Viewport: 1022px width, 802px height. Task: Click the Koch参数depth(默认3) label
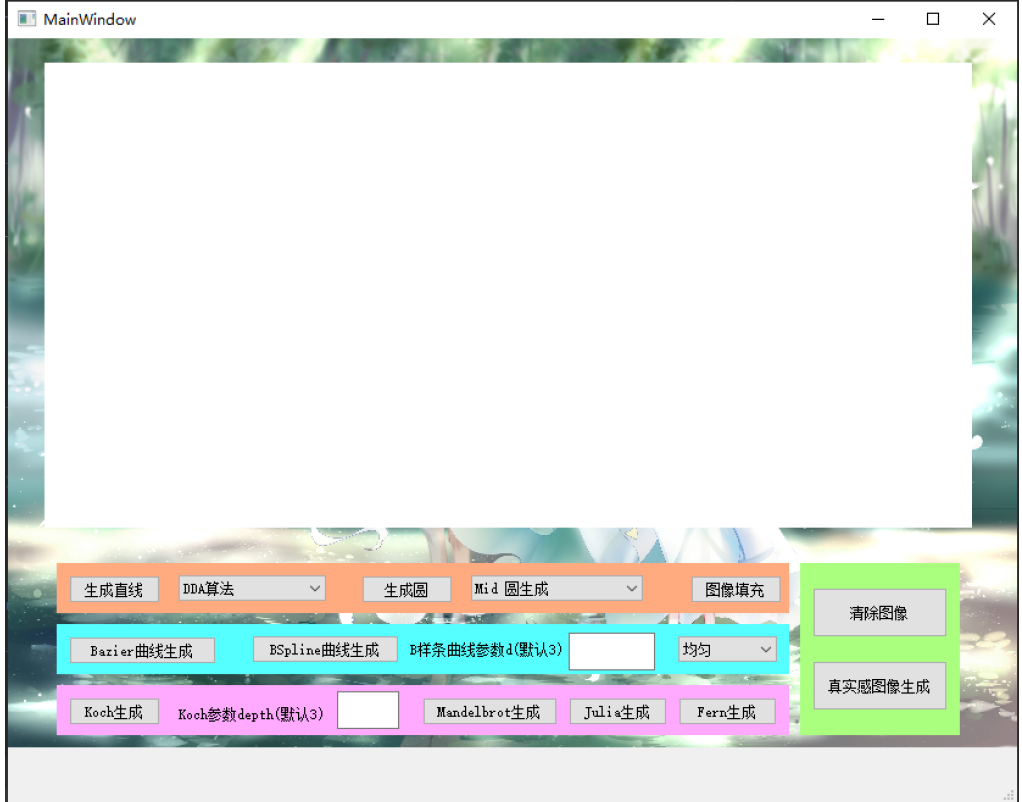click(251, 714)
